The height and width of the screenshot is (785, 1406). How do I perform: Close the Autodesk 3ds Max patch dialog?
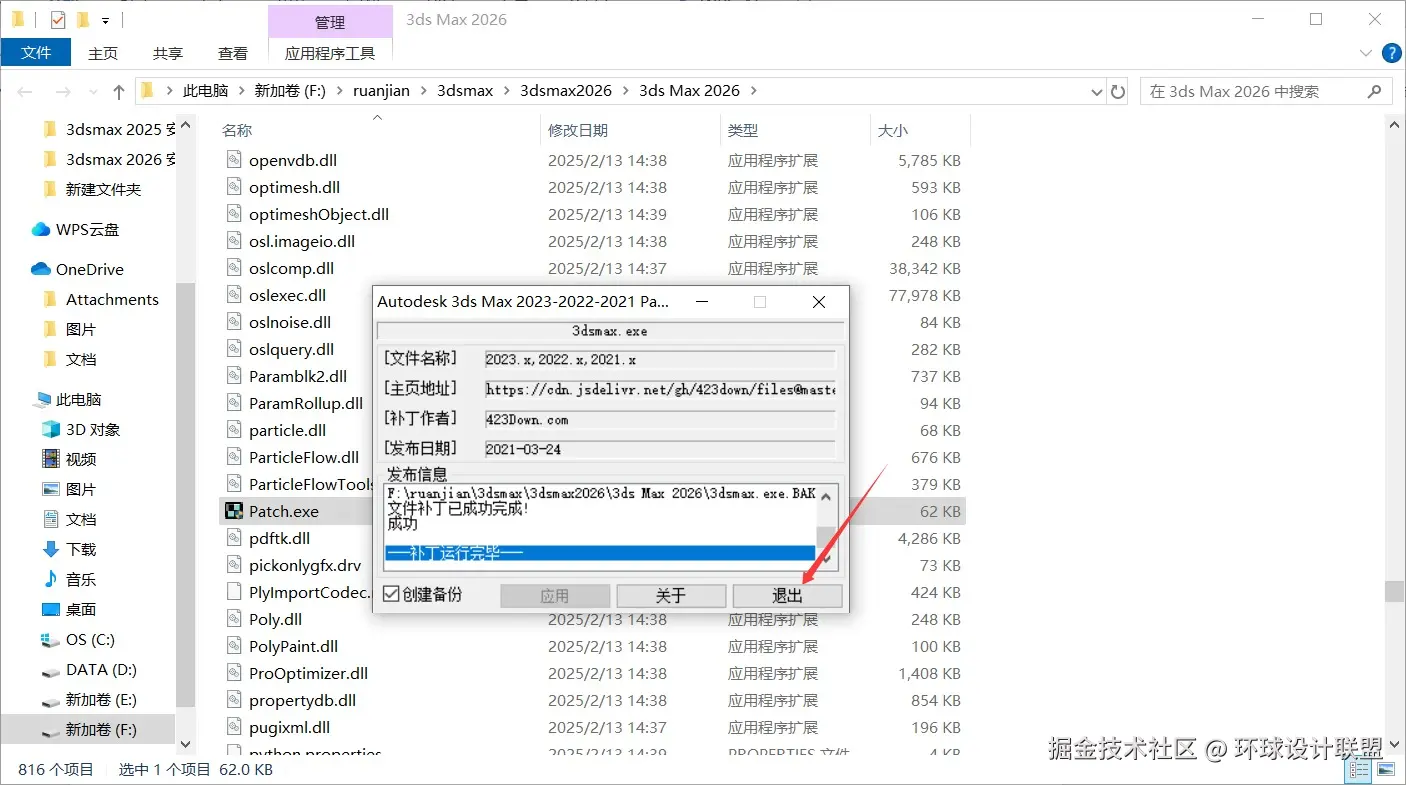pyautogui.click(x=819, y=302)
